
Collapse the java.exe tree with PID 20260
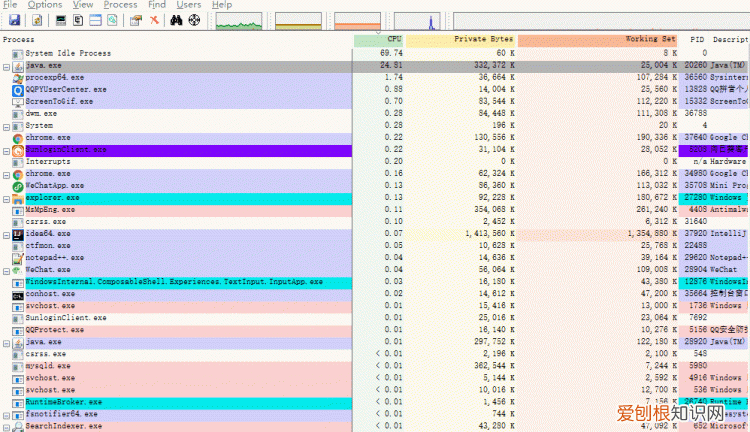coord(6,67)
